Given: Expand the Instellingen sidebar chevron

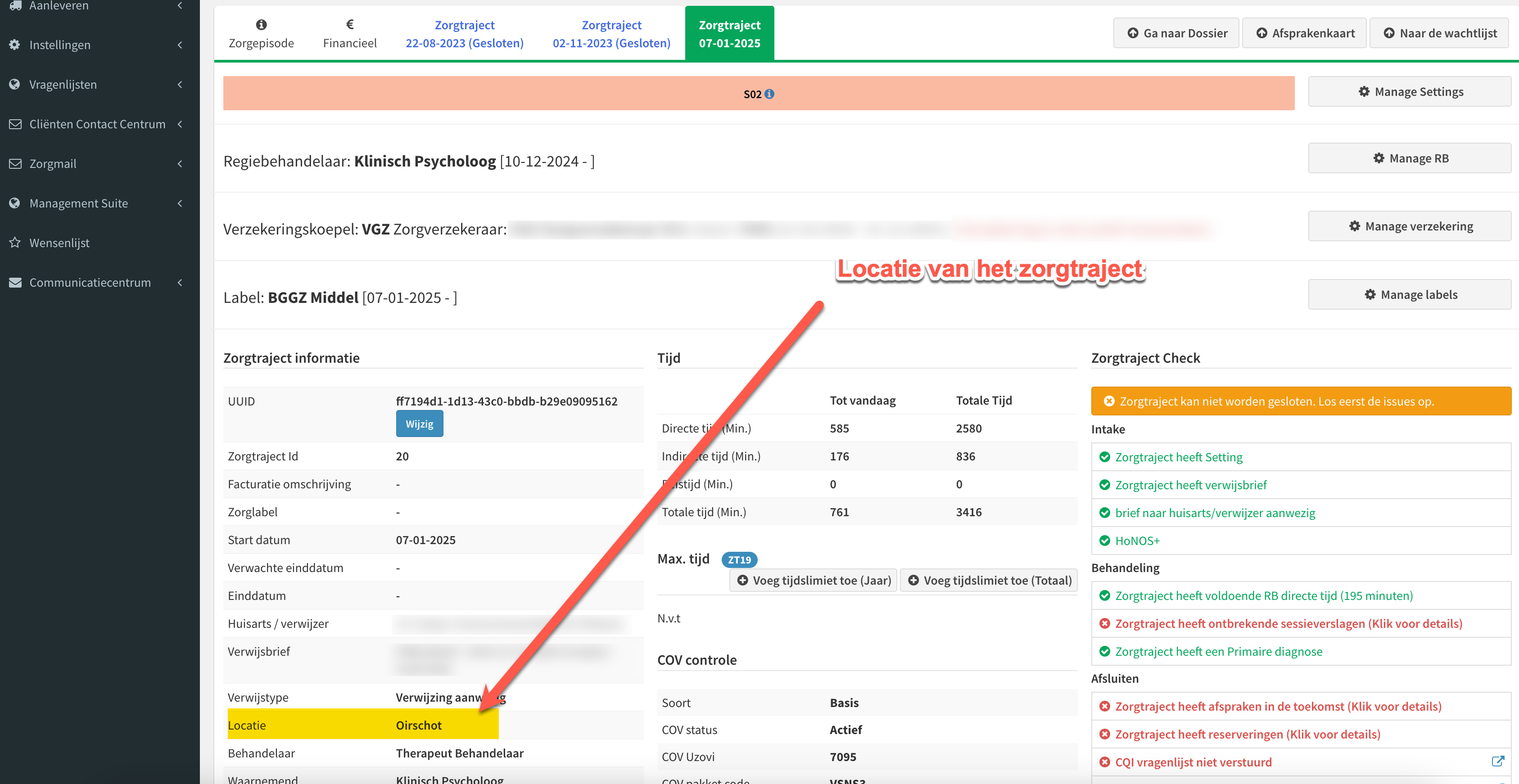Looking at the screenshot, I should pos(179,44).
